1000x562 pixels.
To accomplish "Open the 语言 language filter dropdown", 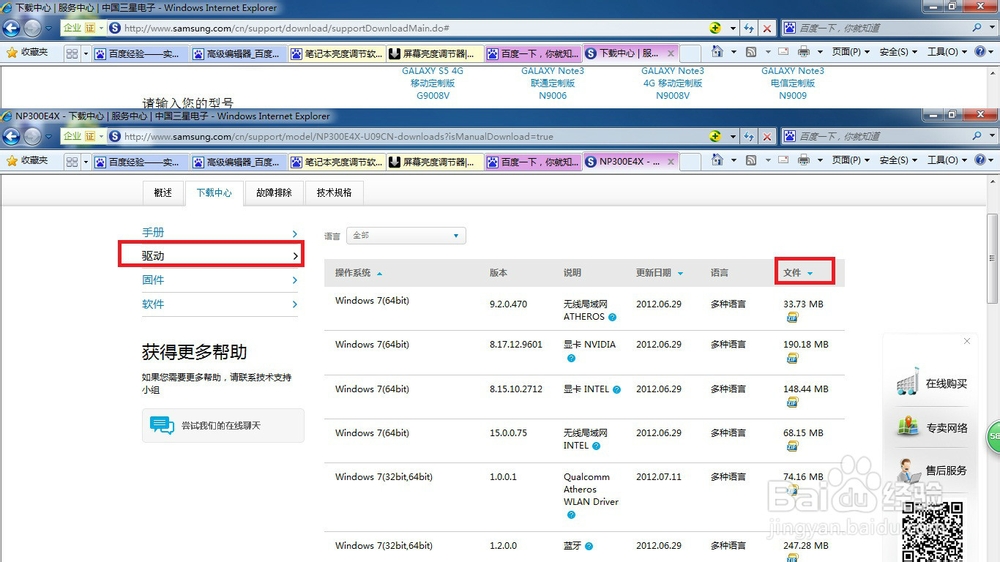I will coord(406,235).
